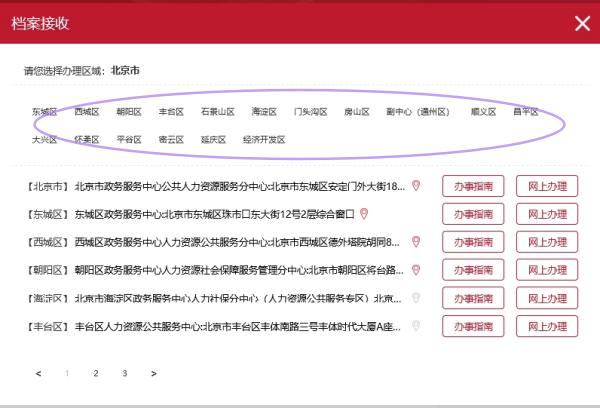Open map pin for 北京市 service center row
Image resolution: width=600 pixels, height=408 pixels.
coord(416,186)
